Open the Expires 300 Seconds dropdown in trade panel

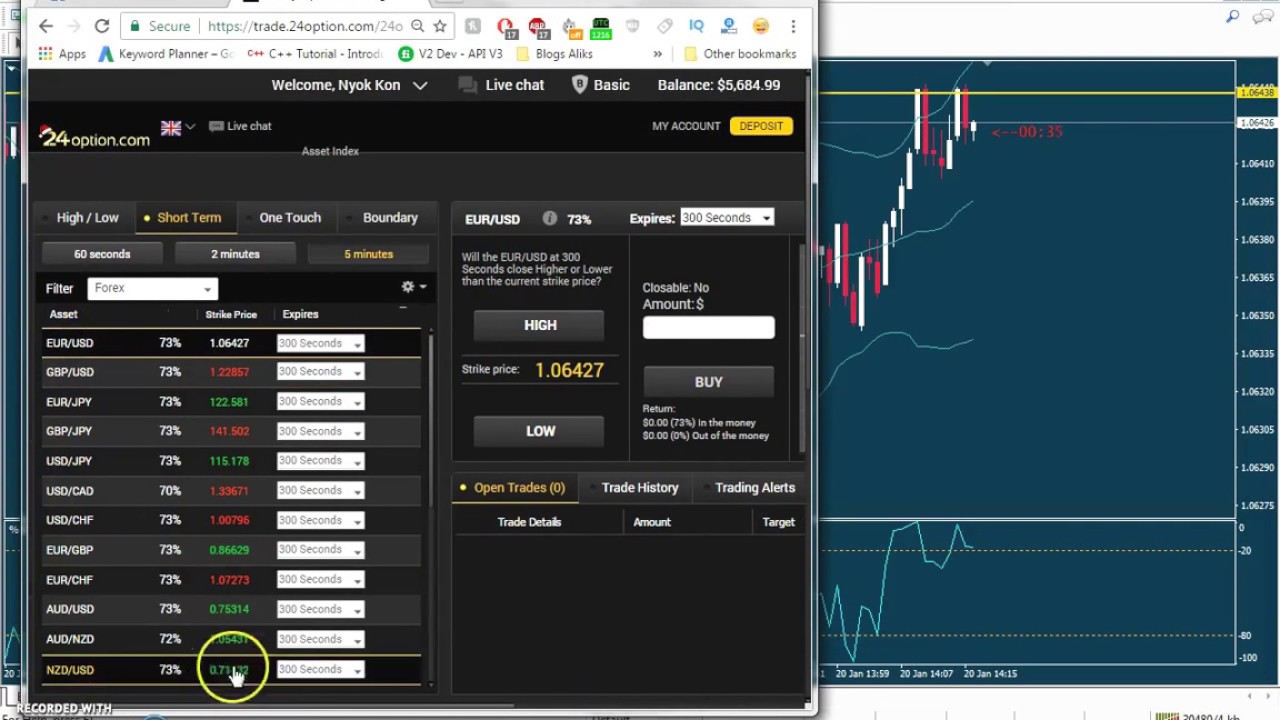coord(726,218)
